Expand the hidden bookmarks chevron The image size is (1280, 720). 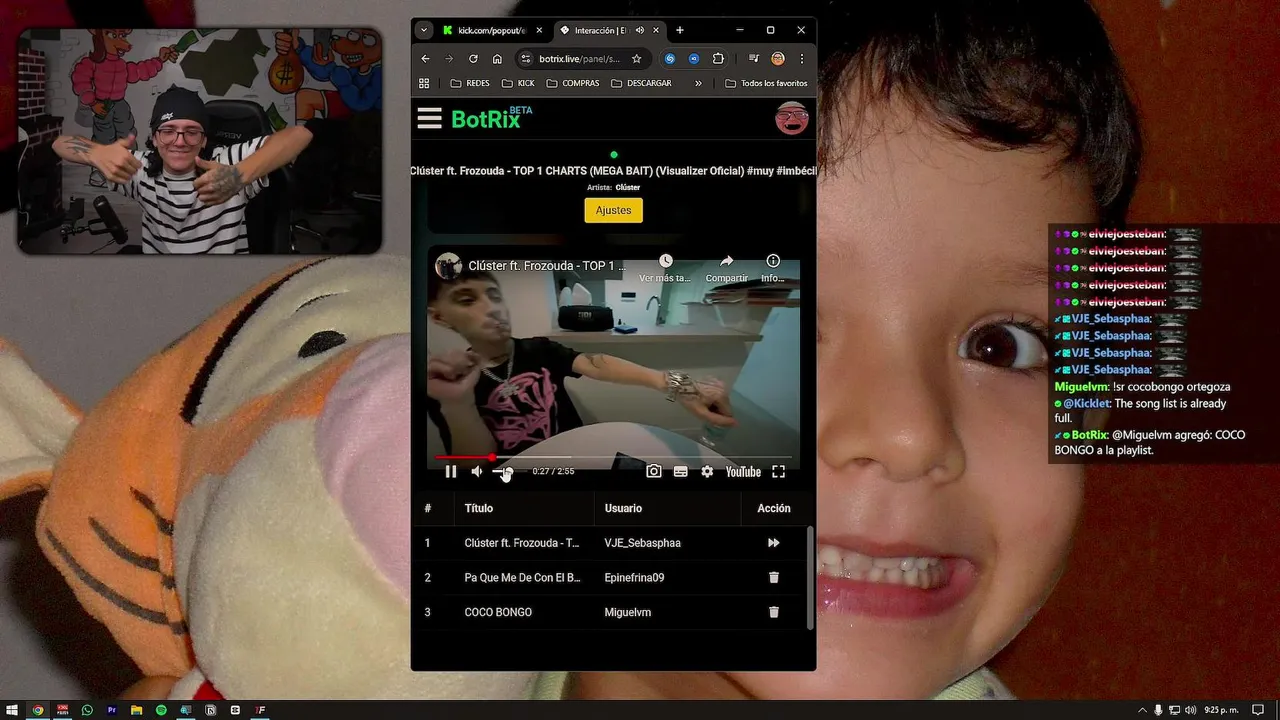click(x=698, y=83)
